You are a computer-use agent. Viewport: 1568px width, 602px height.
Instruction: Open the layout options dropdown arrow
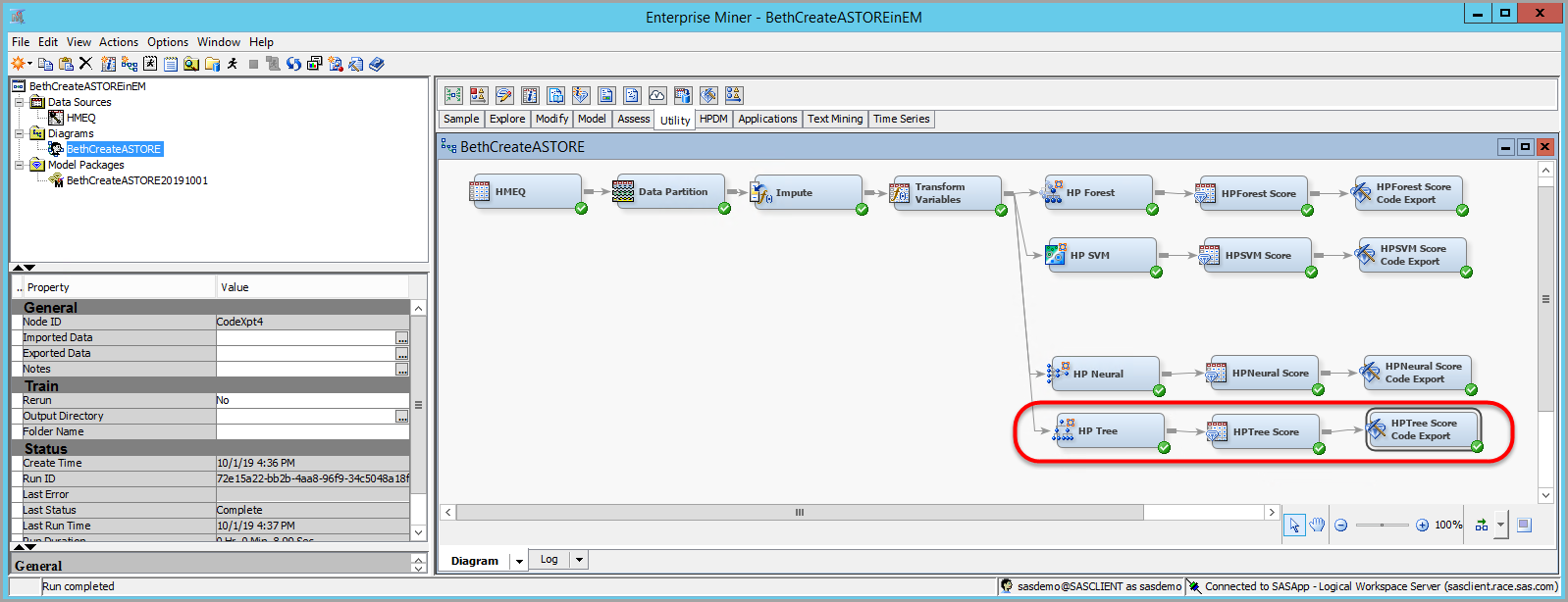[x=1500, y=526]
